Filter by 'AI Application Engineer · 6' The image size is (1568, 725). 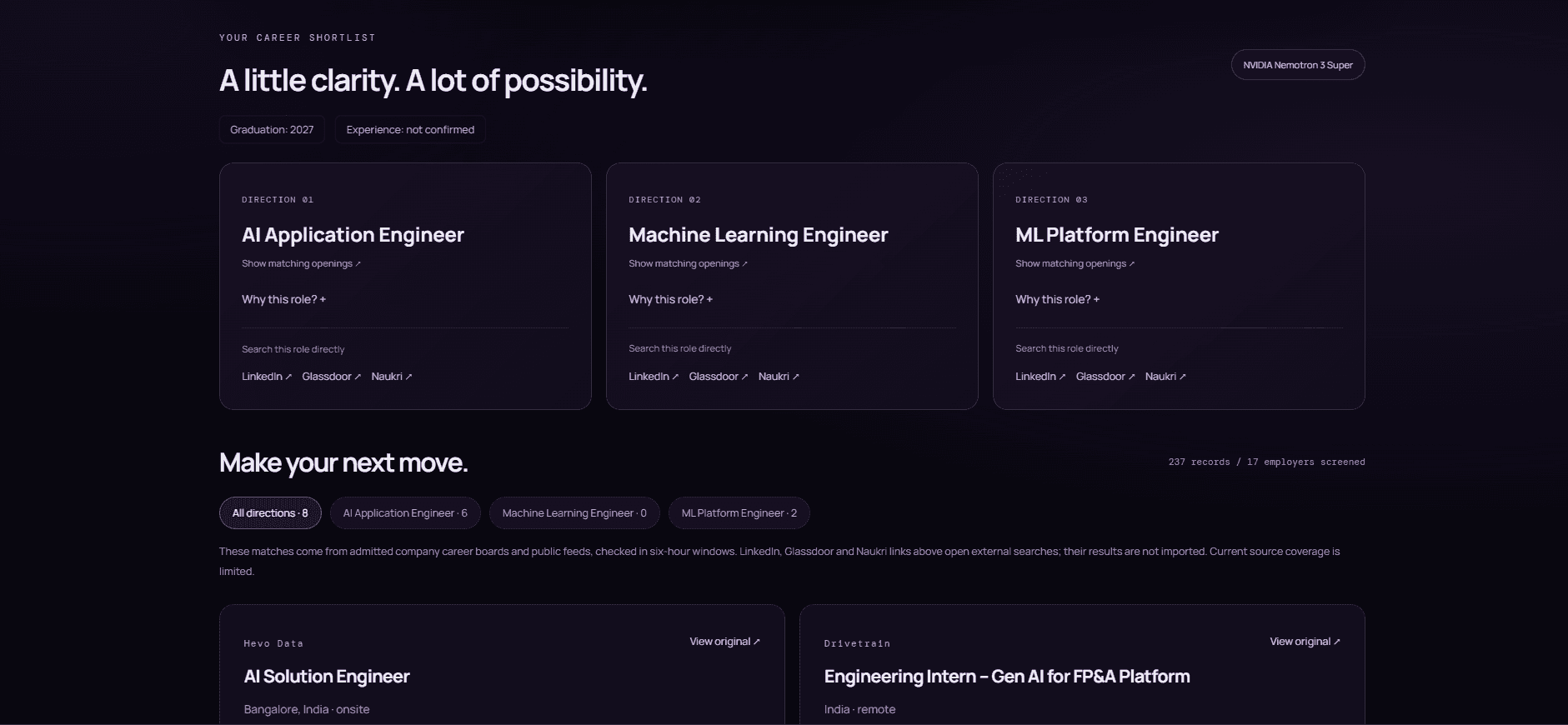405,513
